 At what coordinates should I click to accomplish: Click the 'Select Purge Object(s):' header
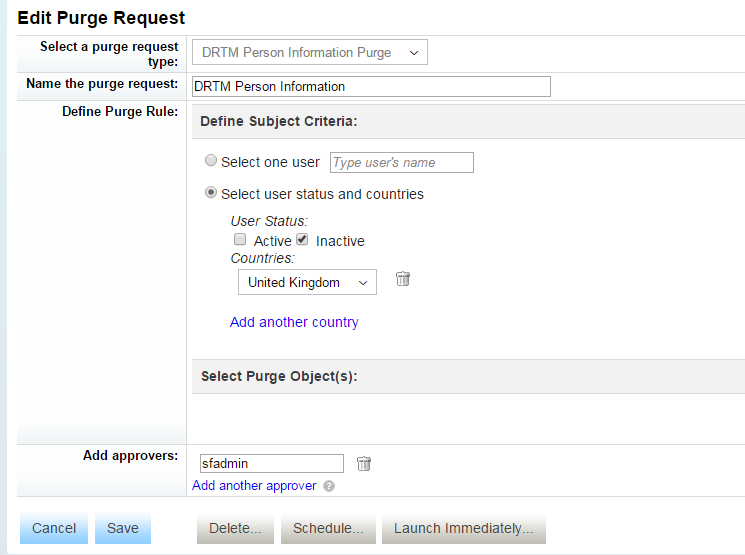(x=279, y=376)
